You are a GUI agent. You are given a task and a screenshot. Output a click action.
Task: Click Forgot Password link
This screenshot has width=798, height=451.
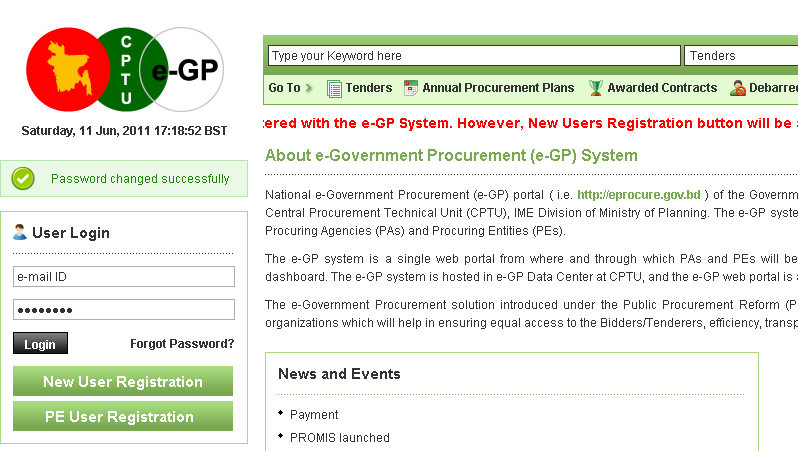[182, 344]
